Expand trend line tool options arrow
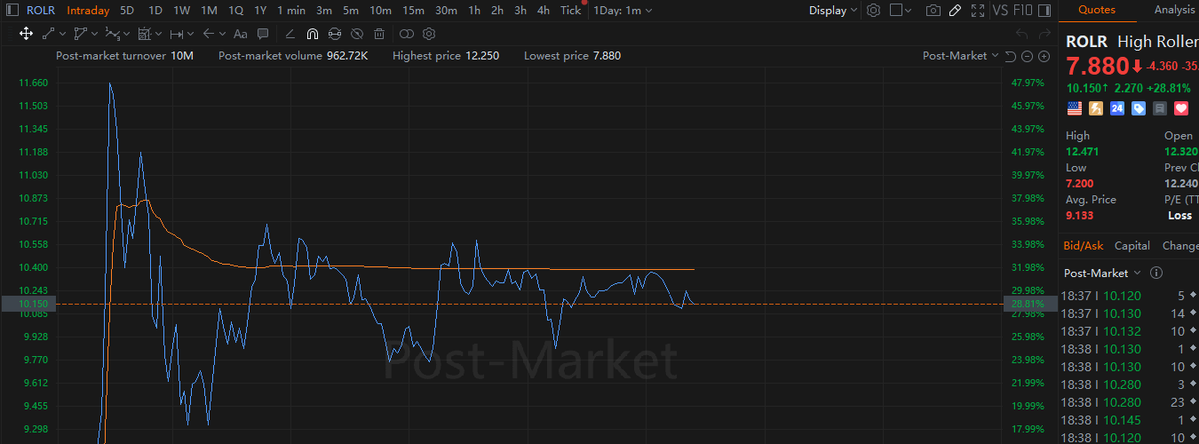The image size is (1199, 444). [62, 34]
